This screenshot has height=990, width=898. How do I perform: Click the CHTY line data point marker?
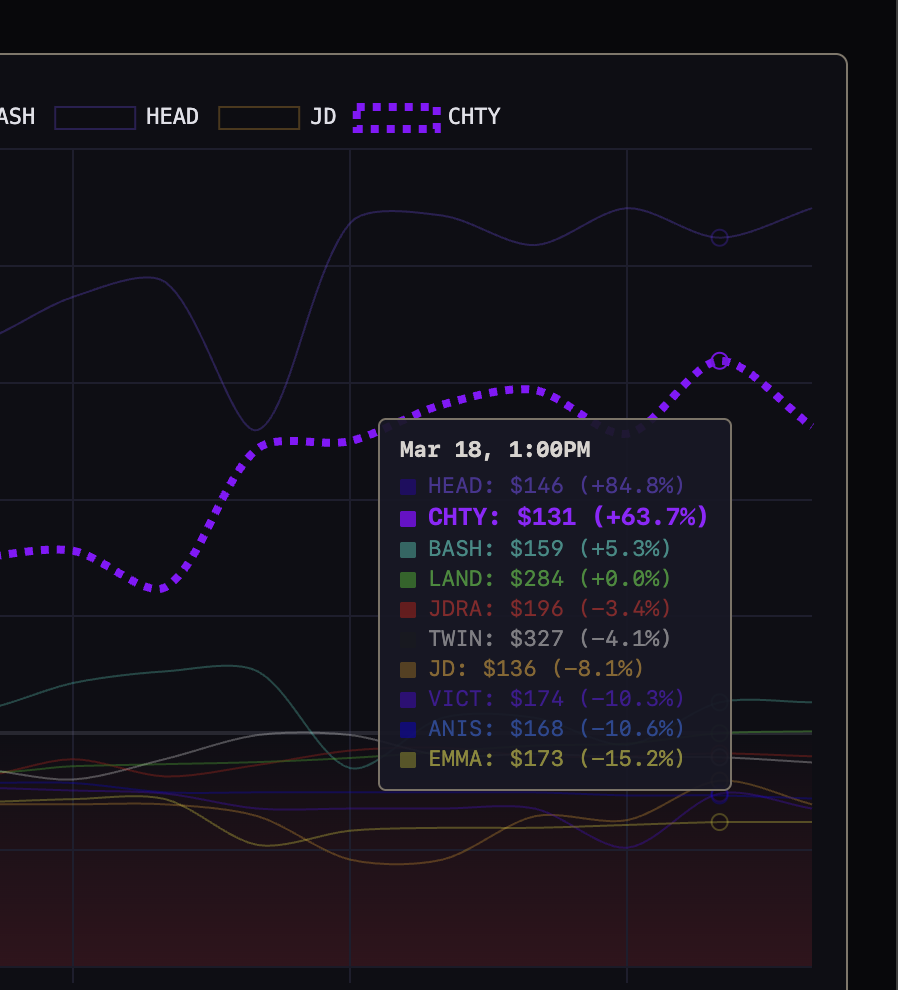click(x=720, y=361)
